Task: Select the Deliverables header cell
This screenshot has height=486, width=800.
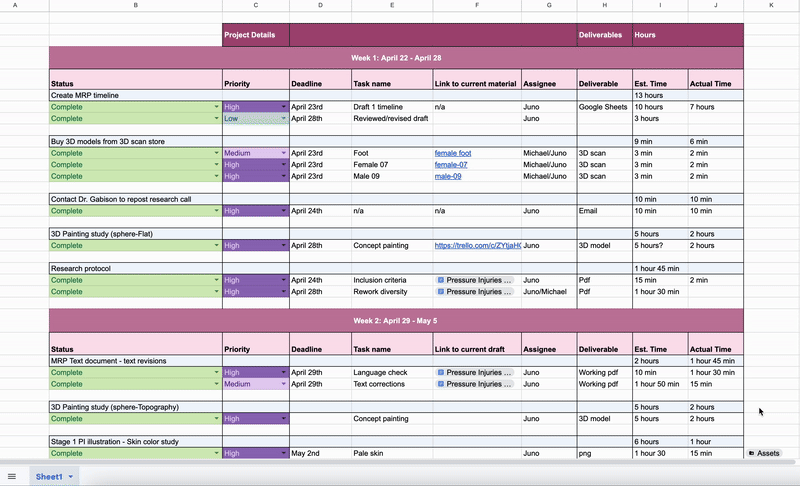Action: (605, 35)
